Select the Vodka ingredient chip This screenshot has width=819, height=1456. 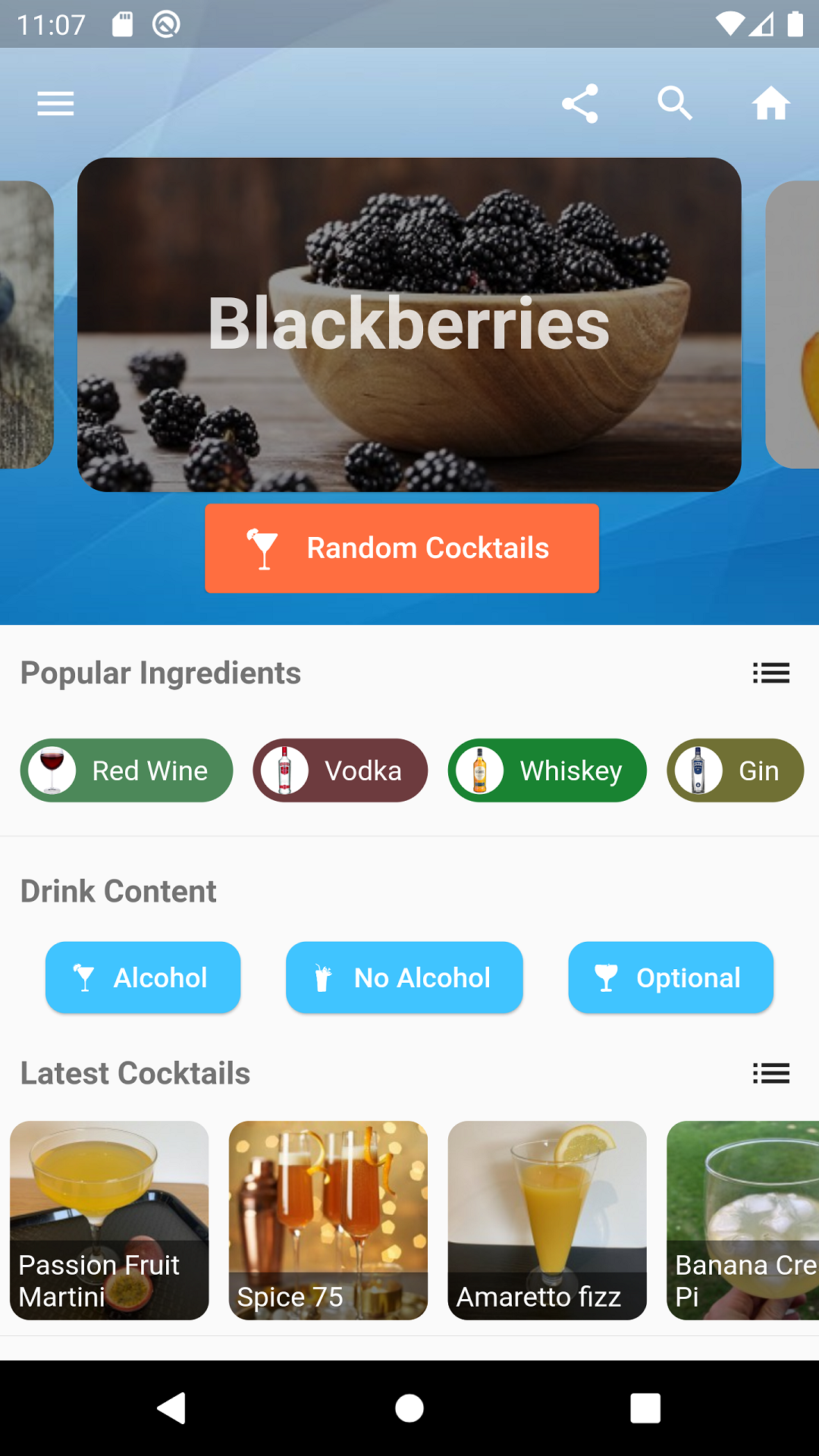pos(340,770)
